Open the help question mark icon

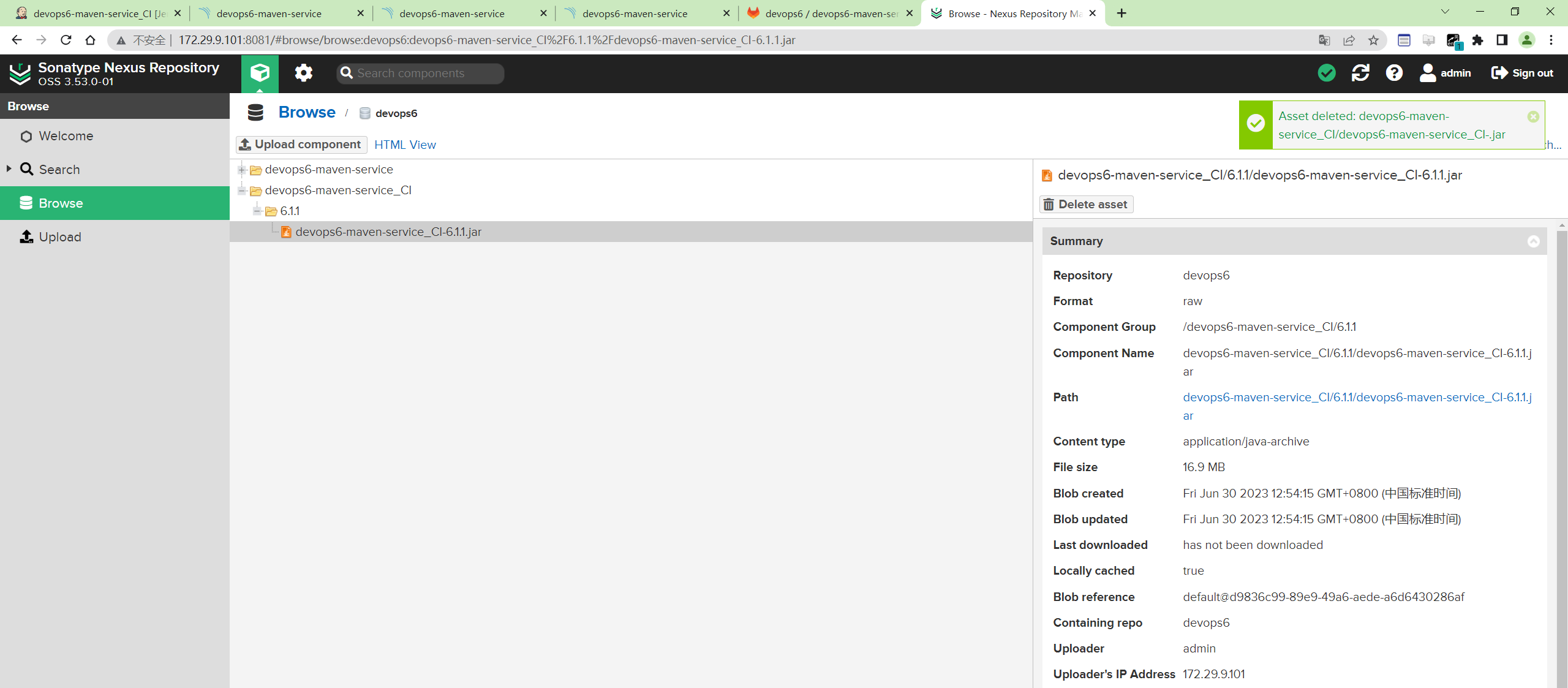pos(1394,73)
